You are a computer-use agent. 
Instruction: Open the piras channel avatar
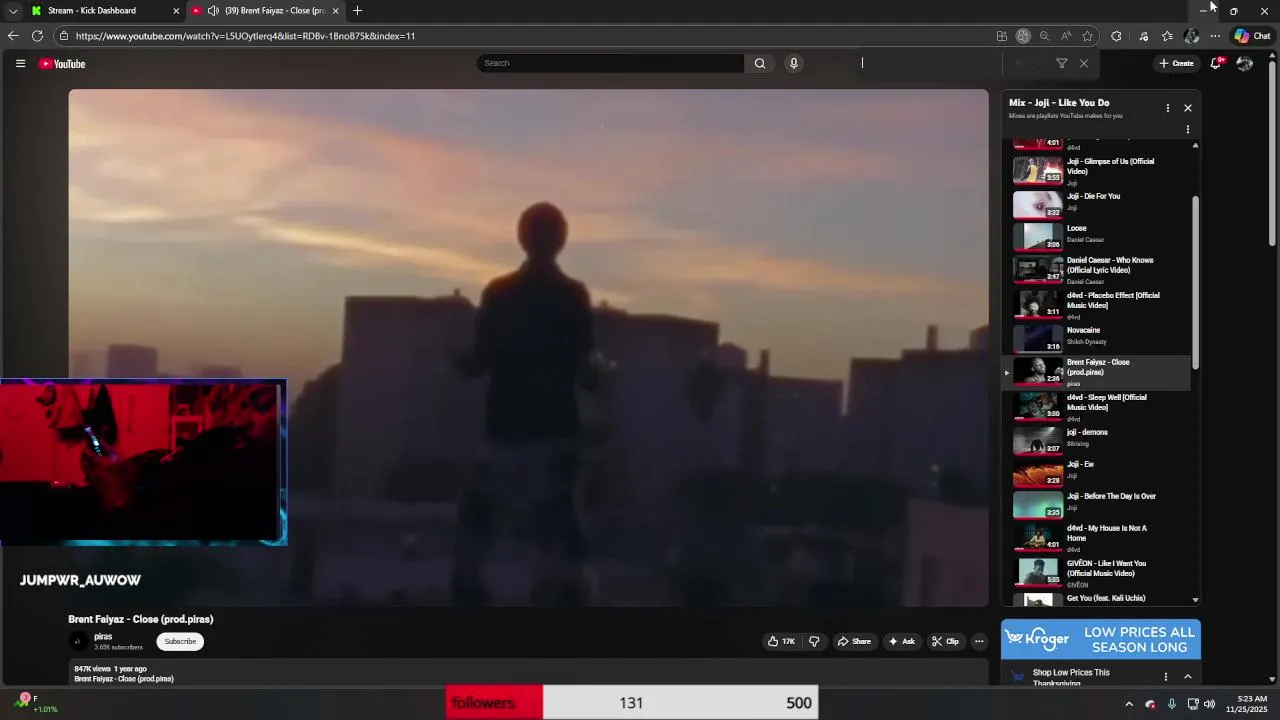click(x=77, y=641)
